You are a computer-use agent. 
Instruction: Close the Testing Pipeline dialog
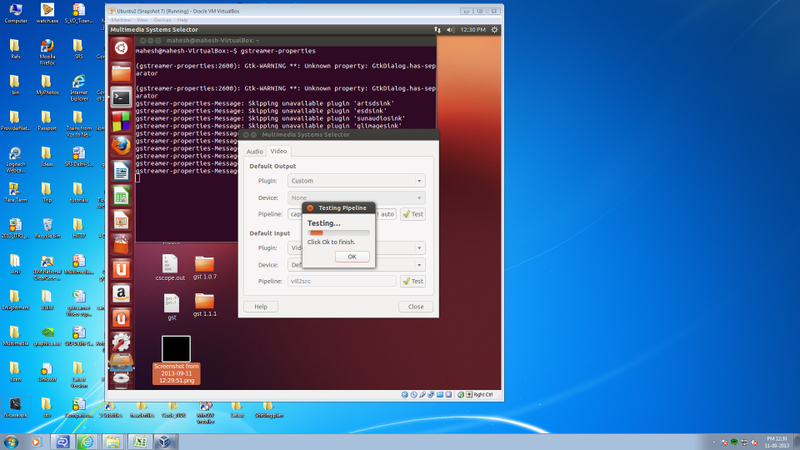tap(310, 208)
